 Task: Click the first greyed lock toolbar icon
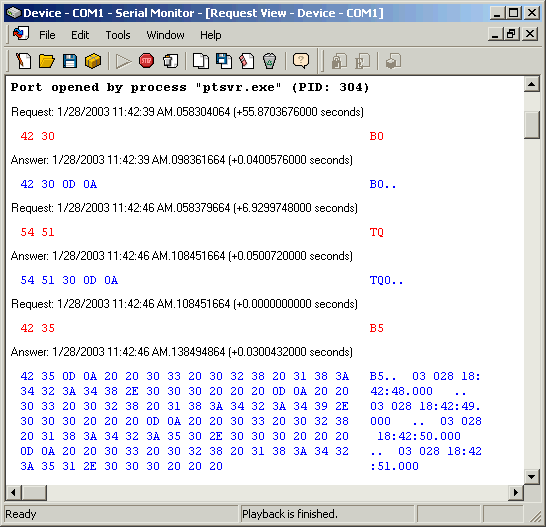click(339, 61)
